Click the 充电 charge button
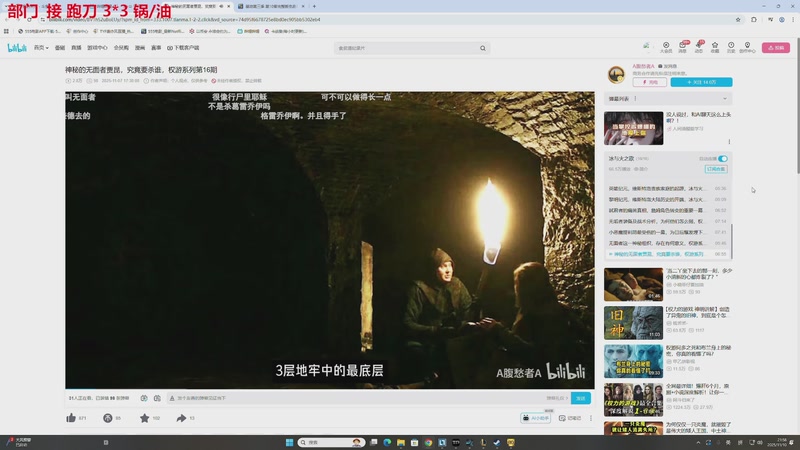Image resolution: width=800 pixels, height=450 pixels. click(649, 82)
